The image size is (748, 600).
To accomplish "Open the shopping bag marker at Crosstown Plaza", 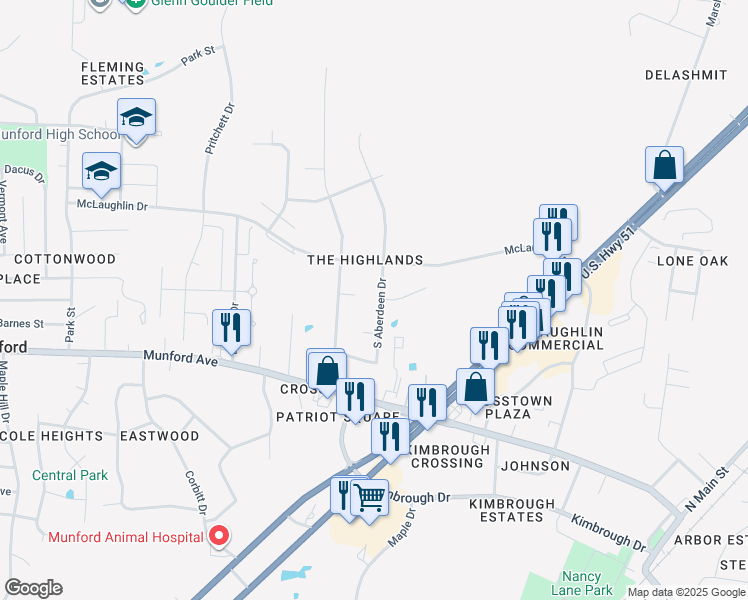I will click(475, 391).
